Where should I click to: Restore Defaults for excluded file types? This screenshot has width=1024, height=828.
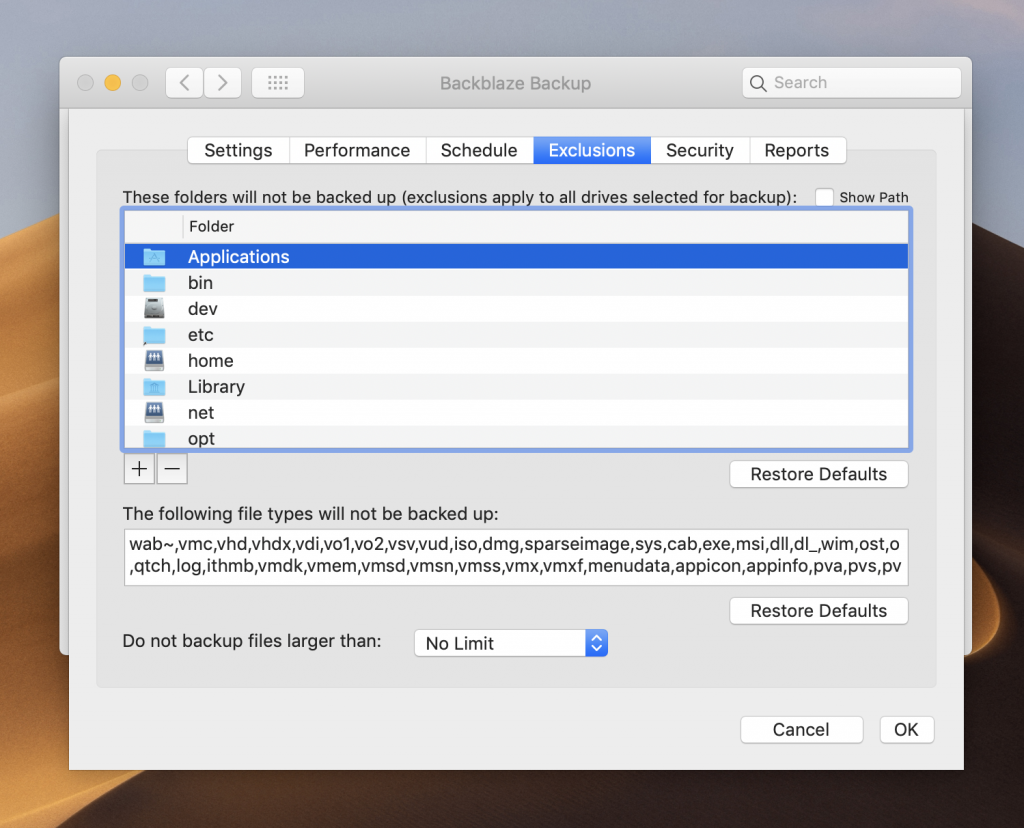[x=818, y=611]
